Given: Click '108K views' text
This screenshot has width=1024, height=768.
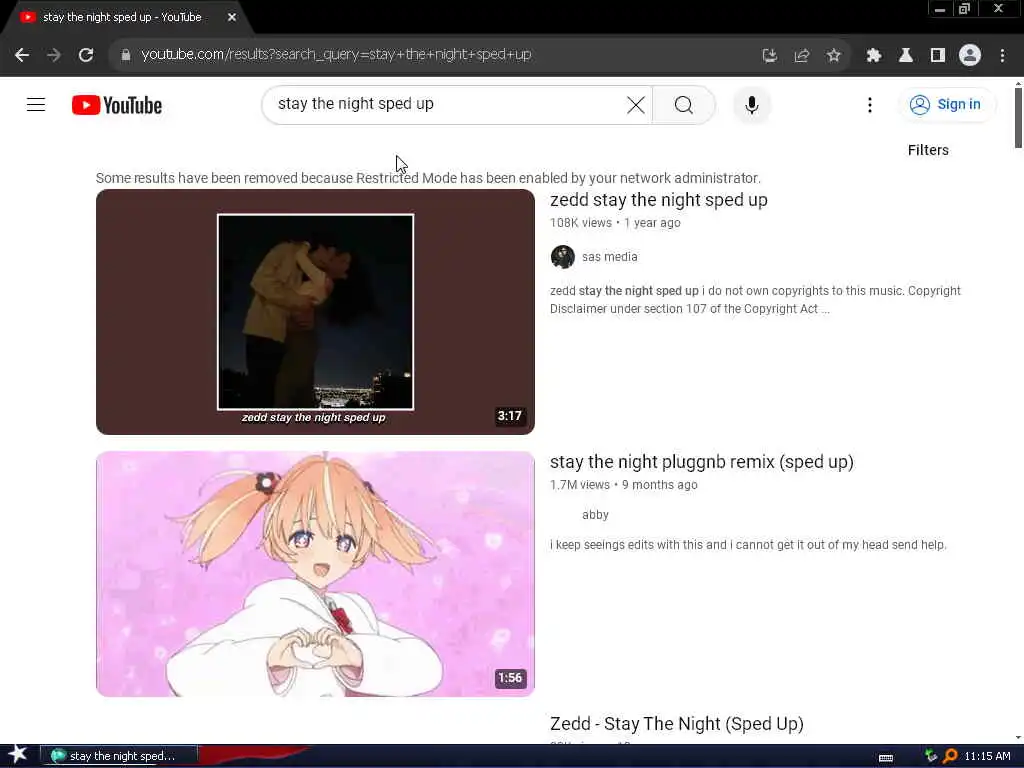Looking at the screenshot, I should [581, 223].
